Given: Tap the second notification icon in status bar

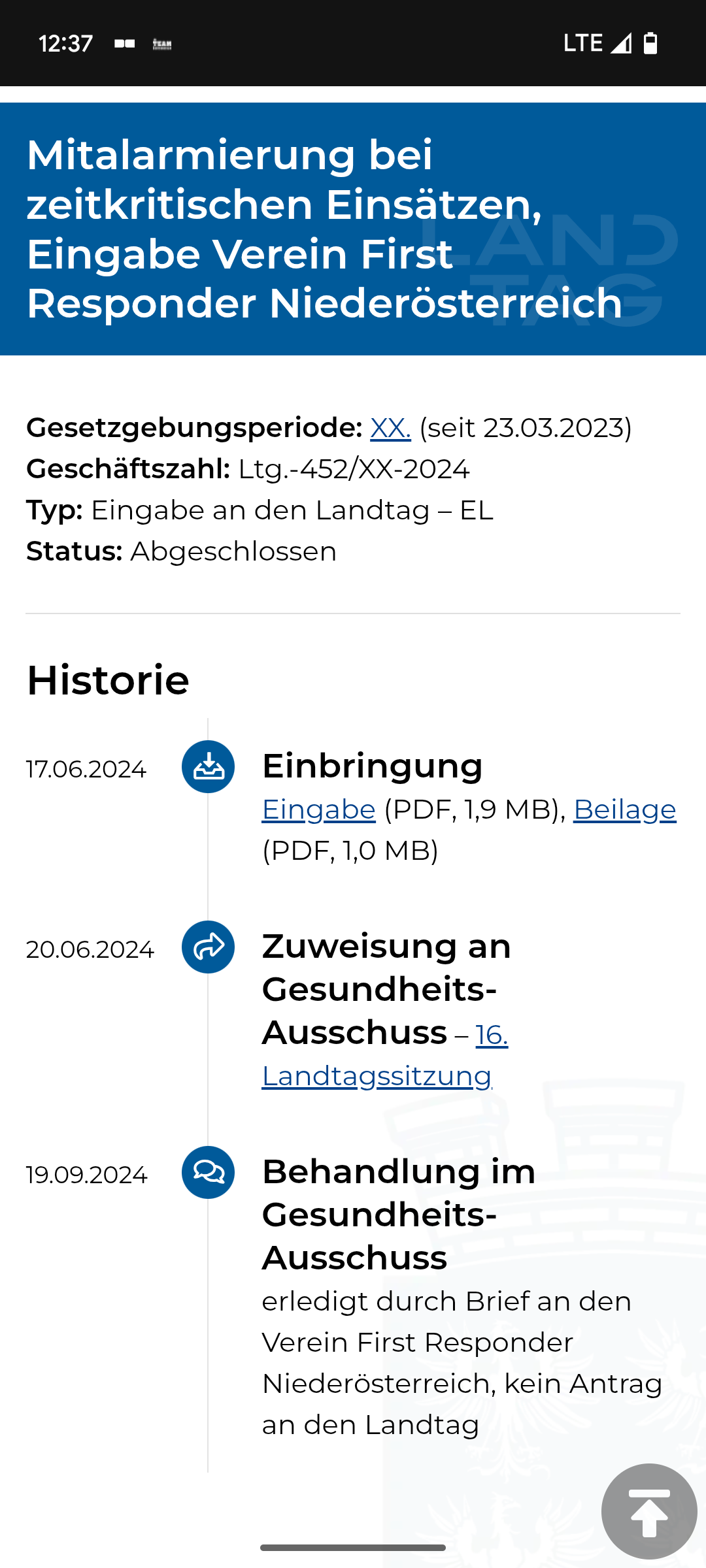Looking at the screenshot, I should tap(162, 44).
